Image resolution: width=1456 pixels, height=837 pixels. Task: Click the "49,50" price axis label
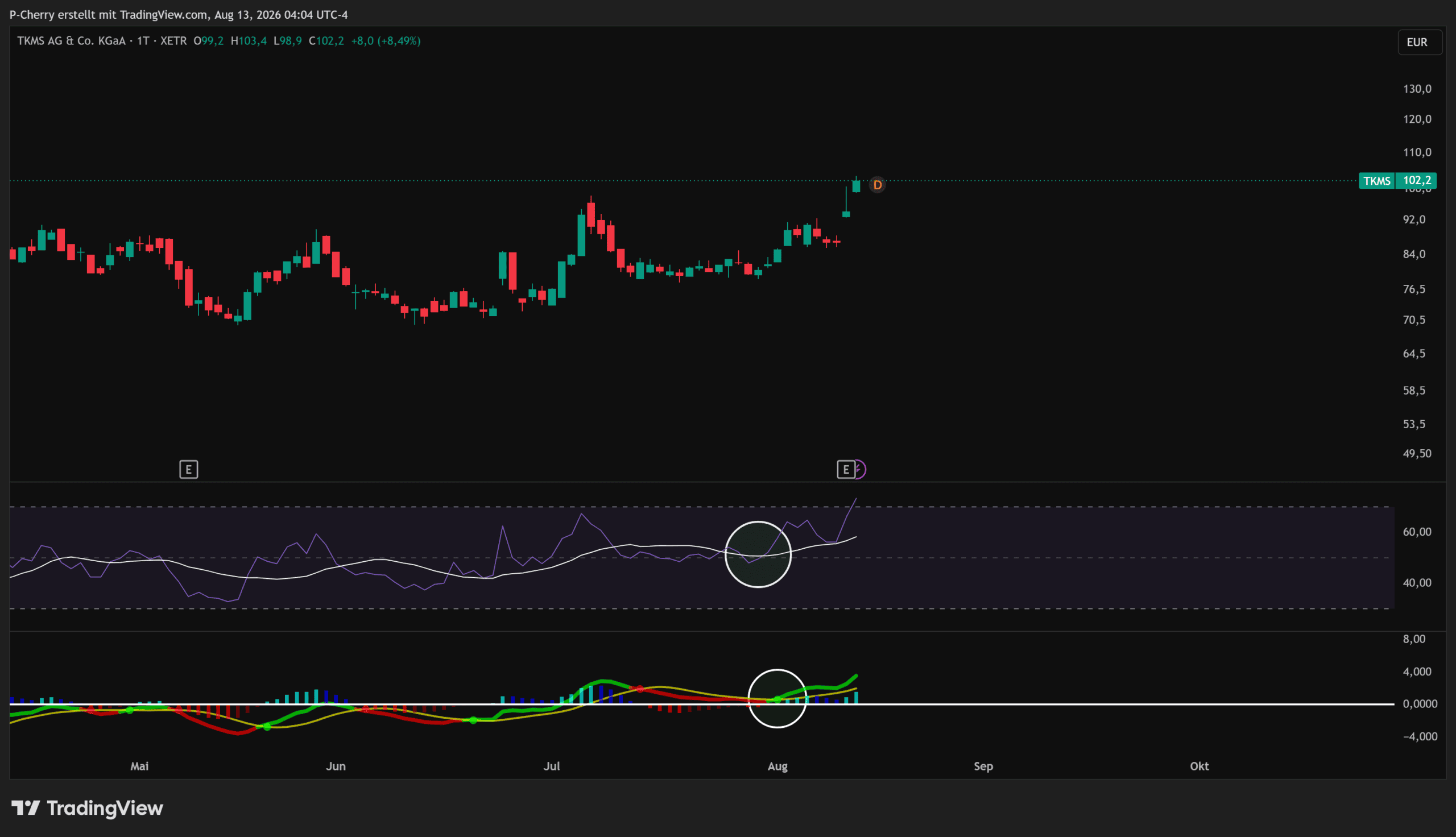1417,454
